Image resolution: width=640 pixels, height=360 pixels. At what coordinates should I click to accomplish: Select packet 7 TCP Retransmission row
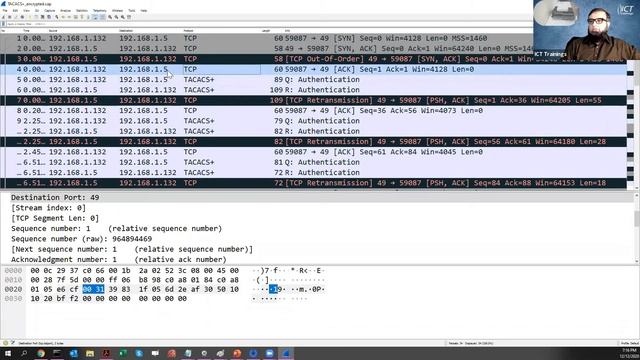coord(313,100)
